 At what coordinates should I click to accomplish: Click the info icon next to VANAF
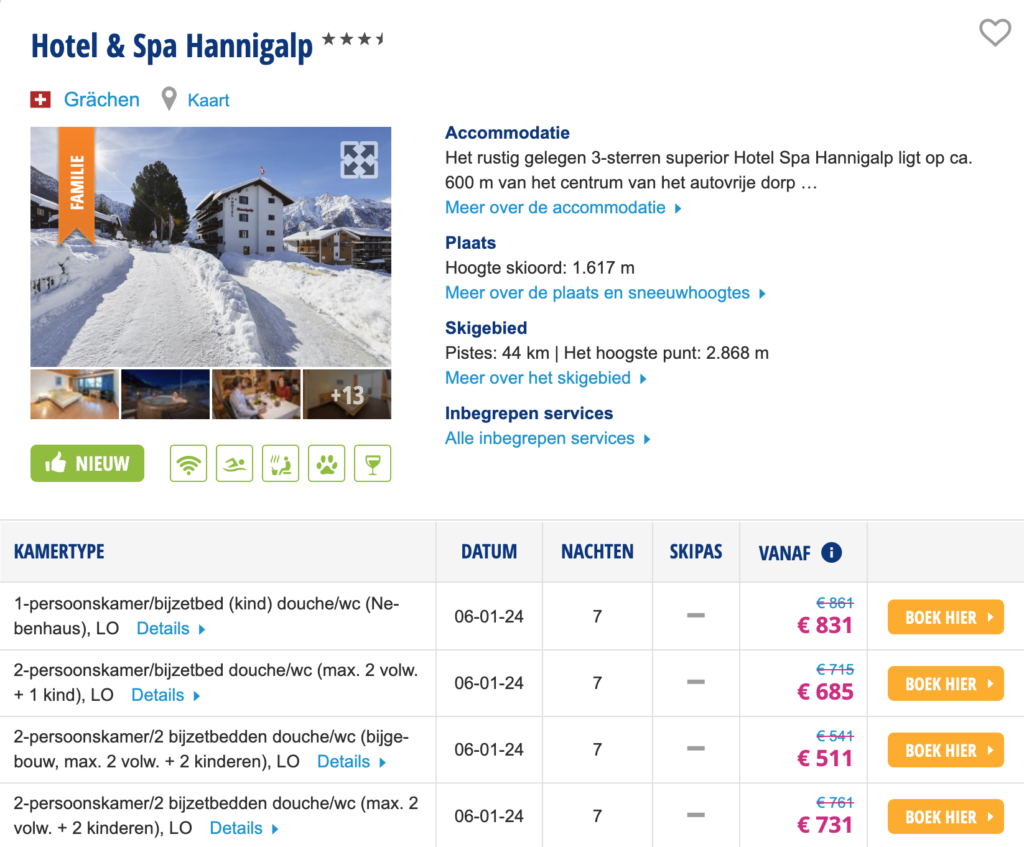tap(831, 552)
